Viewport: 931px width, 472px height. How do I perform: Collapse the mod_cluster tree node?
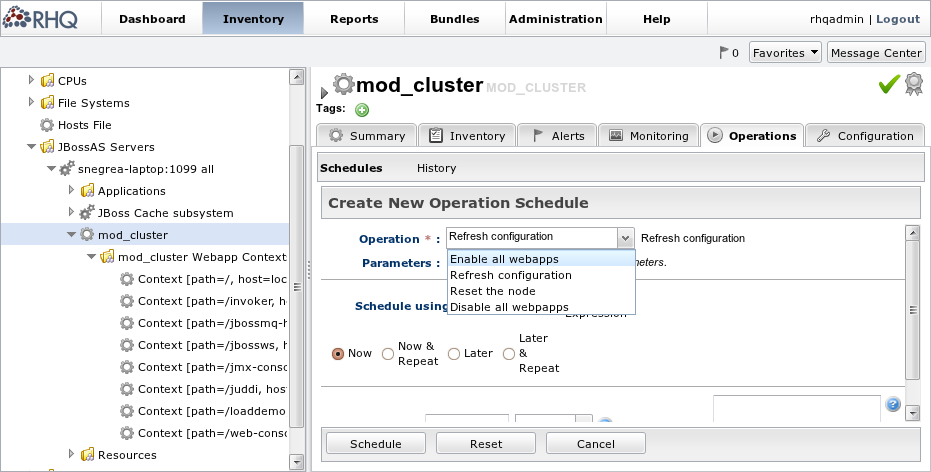(71, 235)
